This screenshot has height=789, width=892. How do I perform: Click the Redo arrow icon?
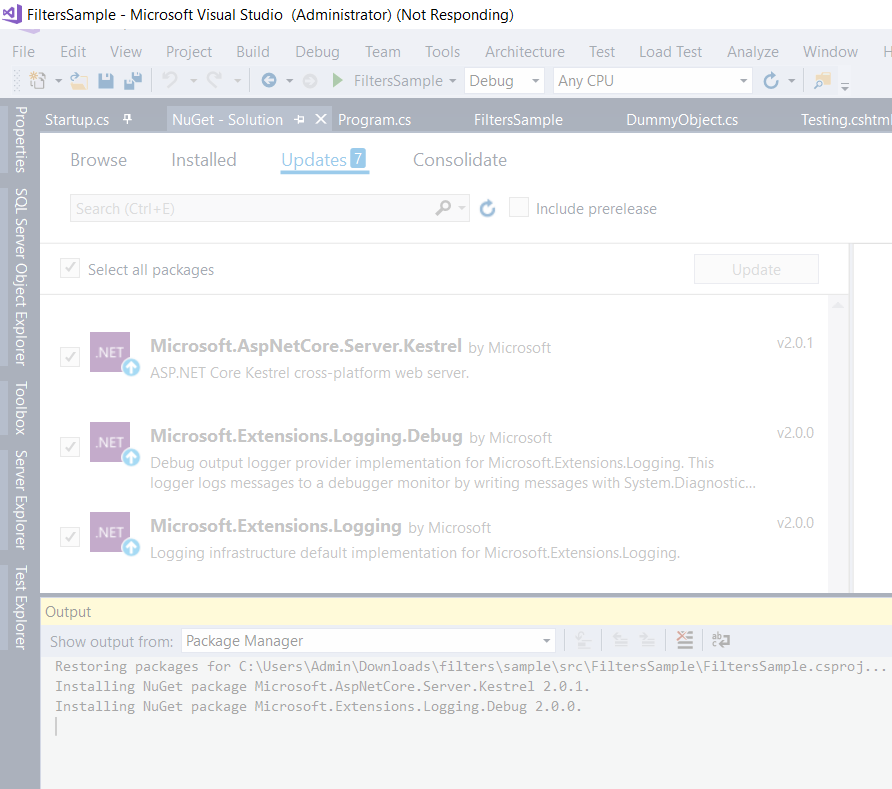click(214, 80)
